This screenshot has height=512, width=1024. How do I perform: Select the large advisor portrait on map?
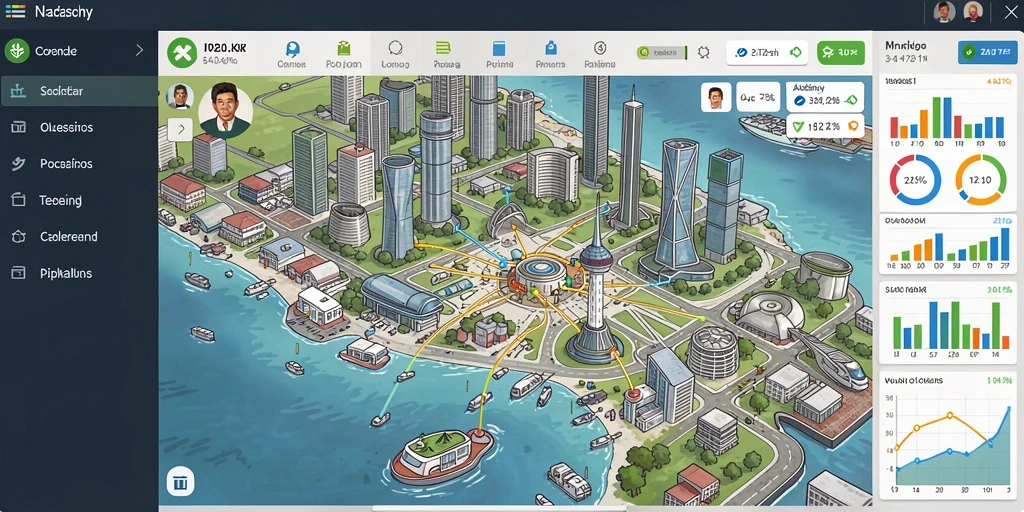(225, 110)
